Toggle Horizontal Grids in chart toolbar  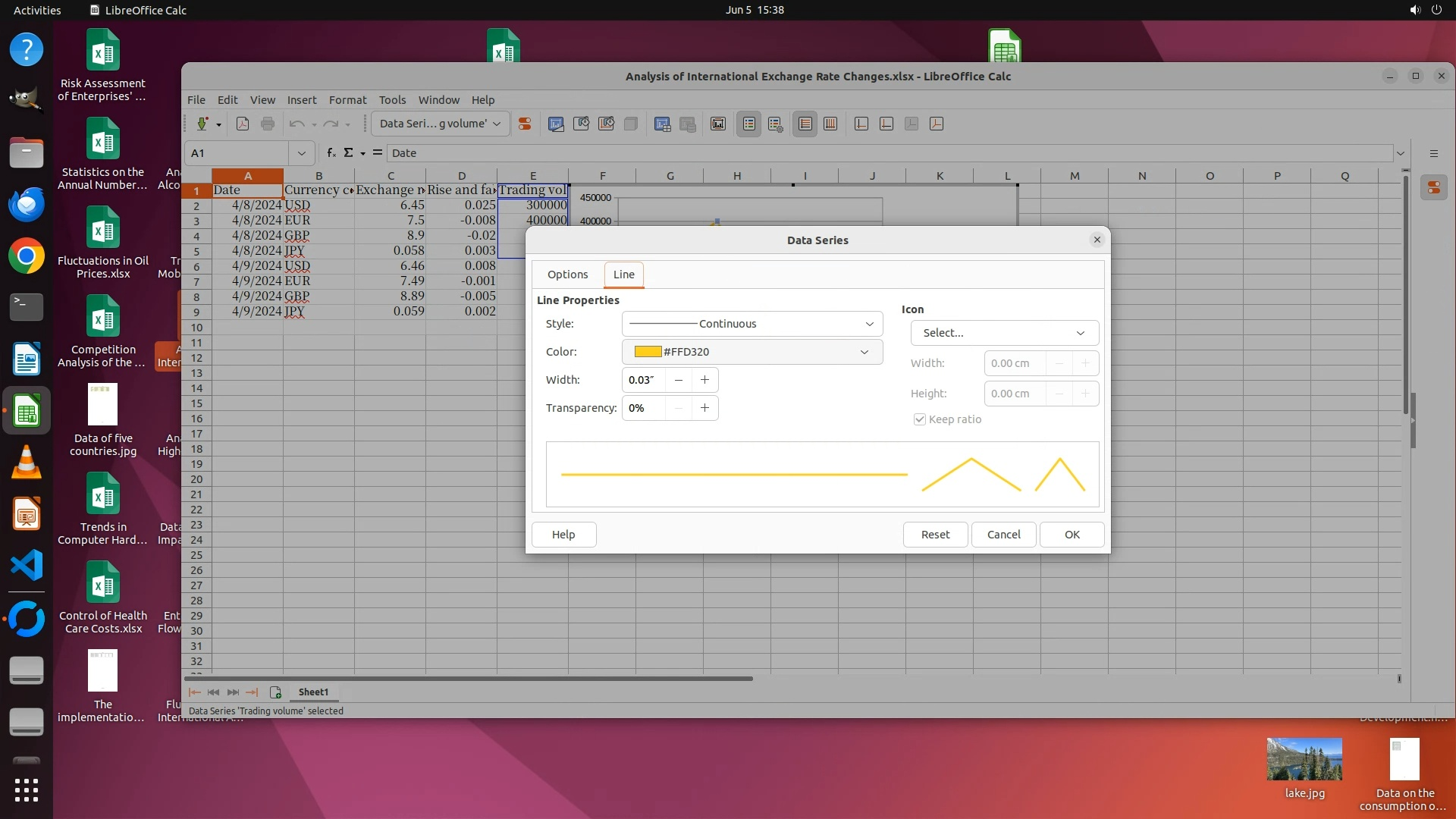[805, 124]
